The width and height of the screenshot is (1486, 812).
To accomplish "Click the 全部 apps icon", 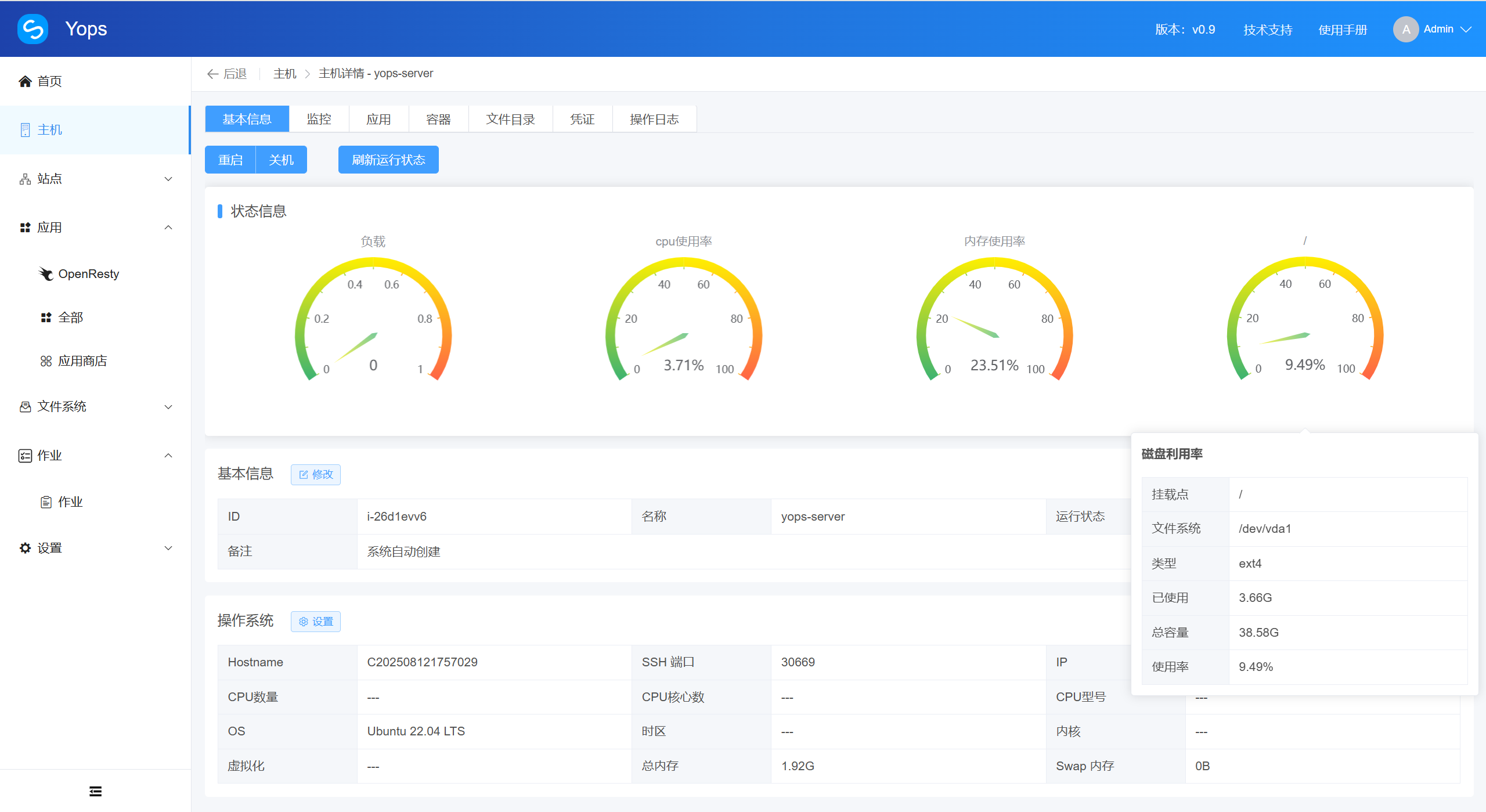I will 46,317.
